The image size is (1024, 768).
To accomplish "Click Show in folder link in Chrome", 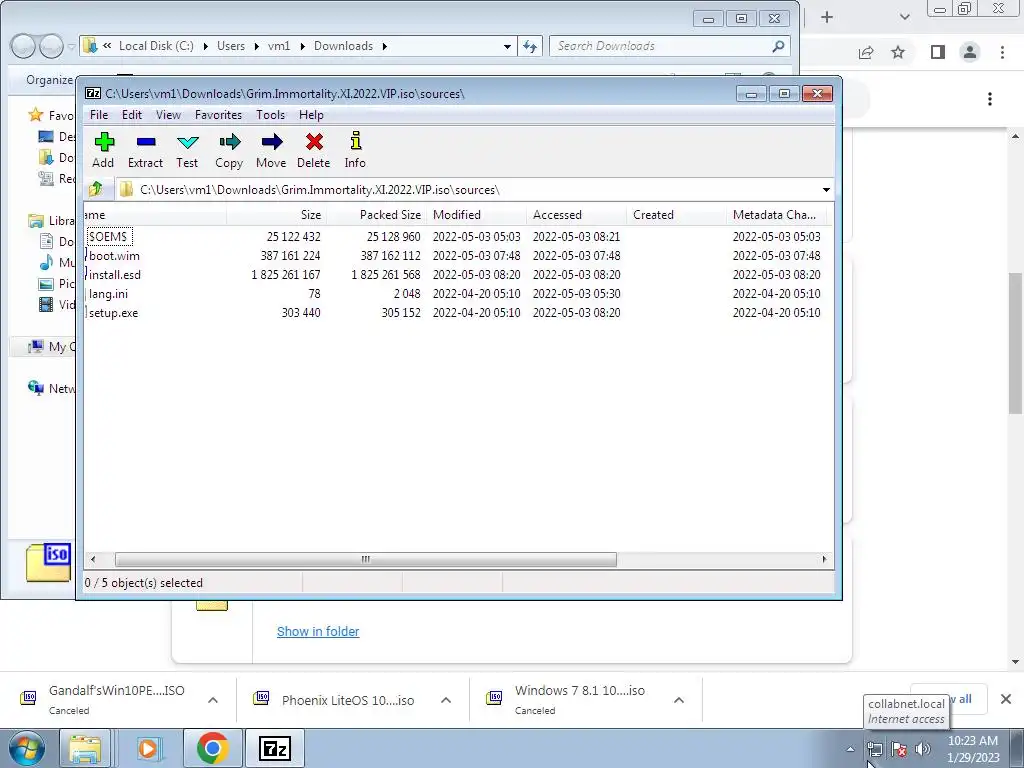I will point(318,632).
